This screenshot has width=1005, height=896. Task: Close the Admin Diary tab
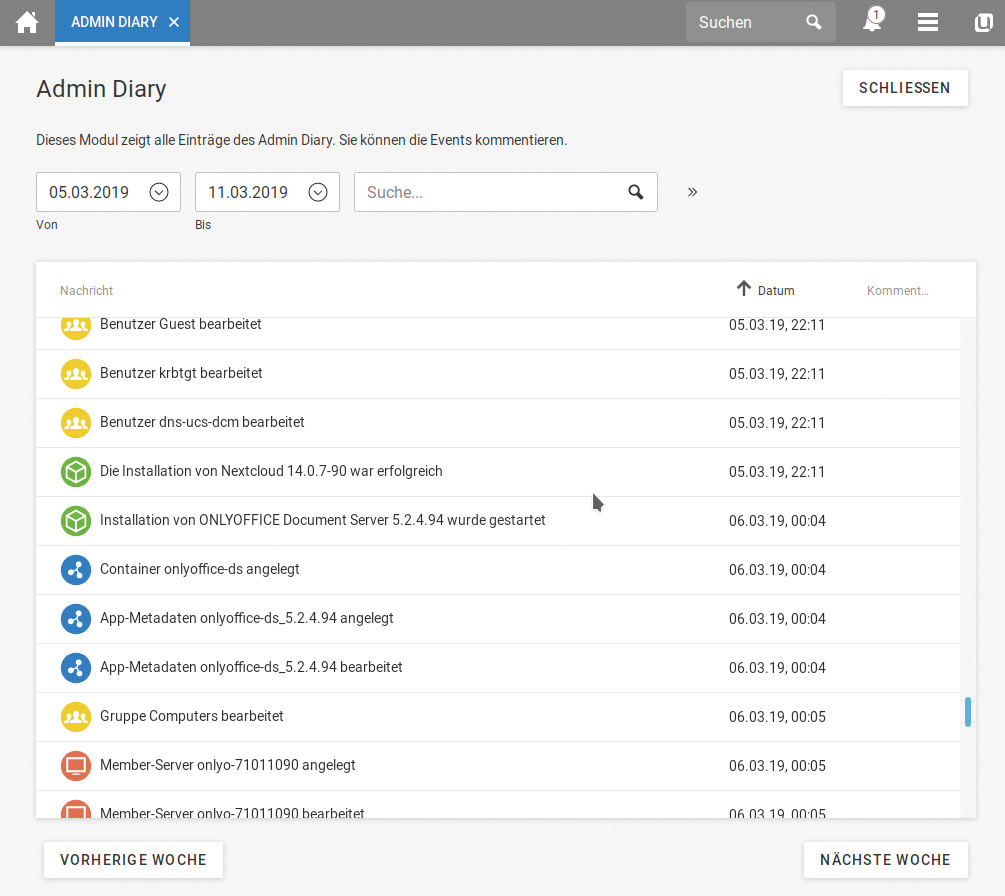[174, 22]
